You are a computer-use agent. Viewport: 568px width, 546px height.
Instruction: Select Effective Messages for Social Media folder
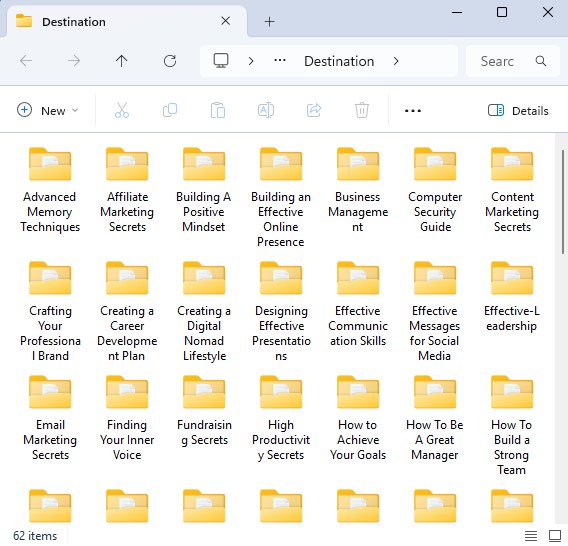435,312
